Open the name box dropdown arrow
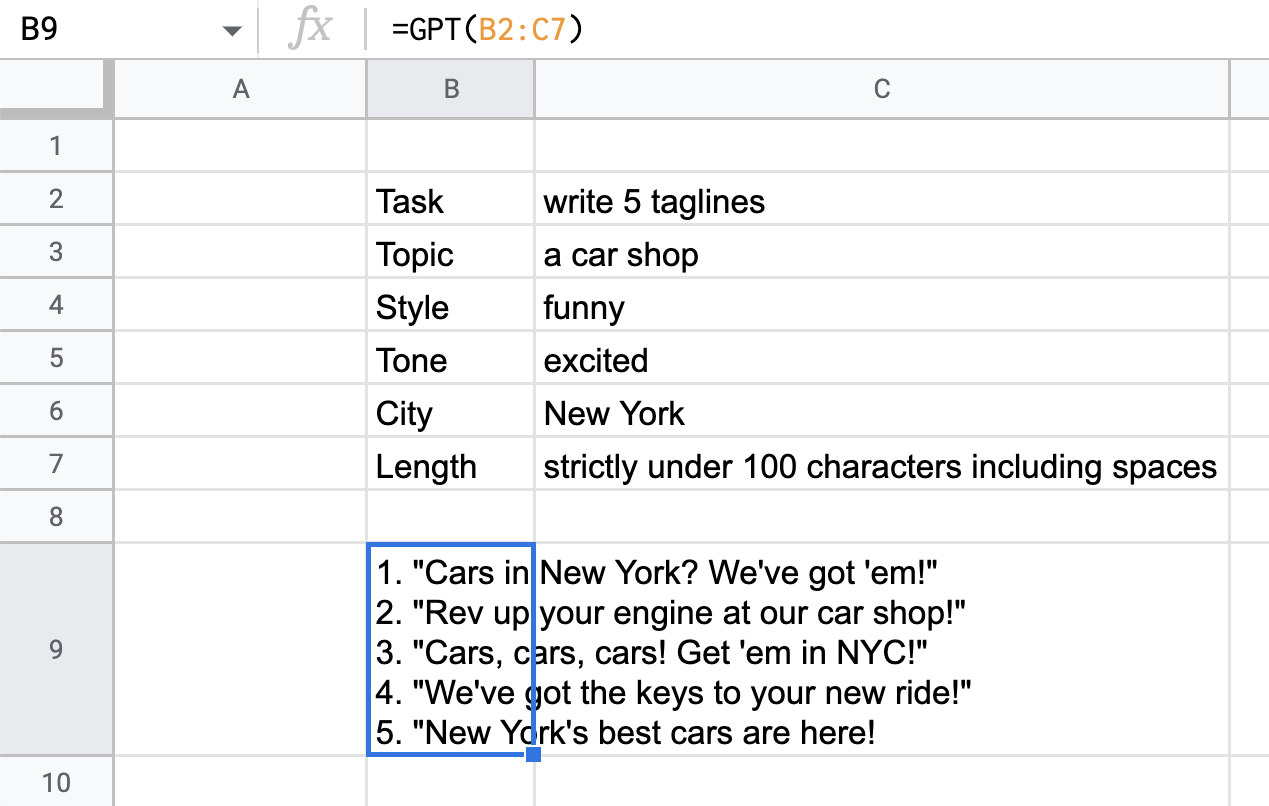This screenshot has width=1269, height=806. tap(232, 28)
